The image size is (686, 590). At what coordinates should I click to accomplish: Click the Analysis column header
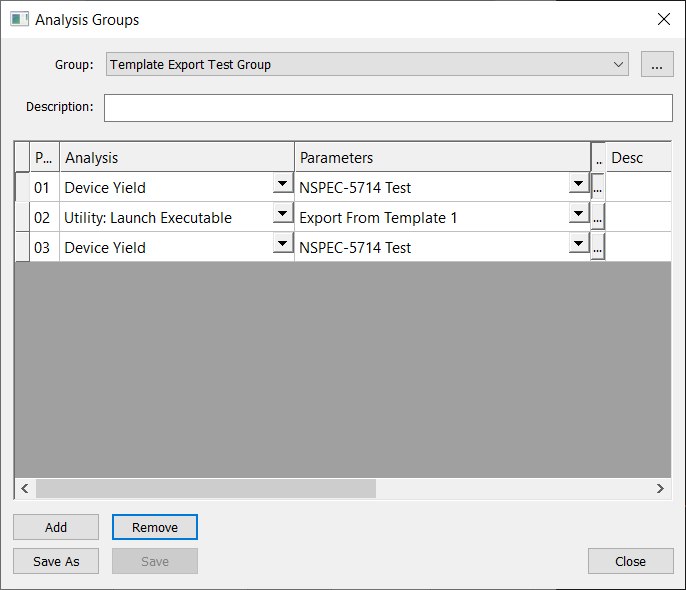(176, 158)
